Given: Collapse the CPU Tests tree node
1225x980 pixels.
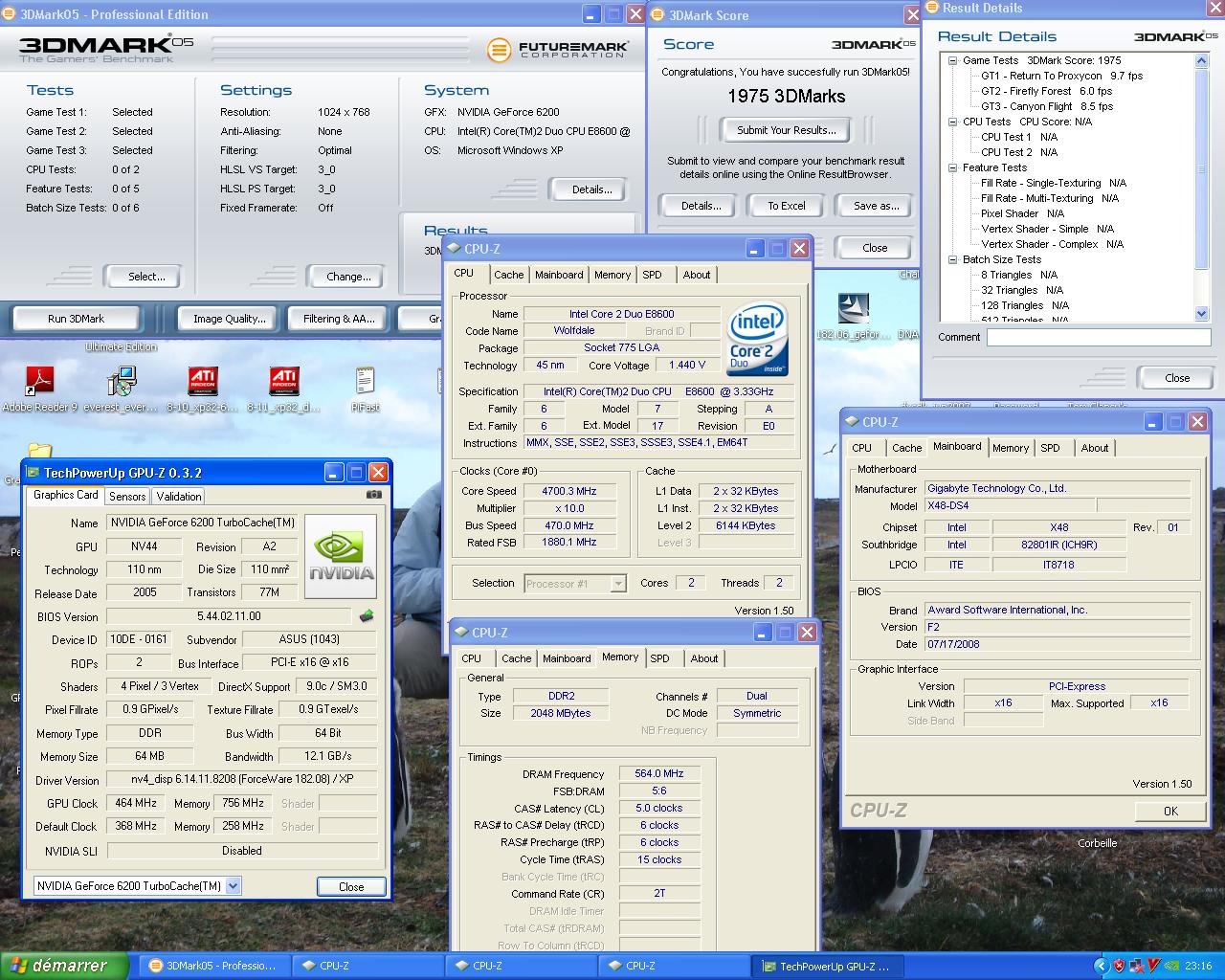Looking at the screenshot, I should pos(952,122).
